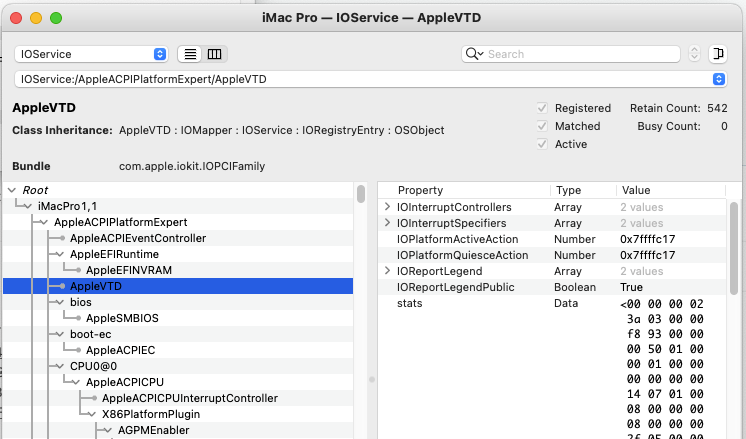Image resolution: width=746 pixels, height=439 pixels.
Task: Open the registry path dropdown arrows
Action: (719, 79)
